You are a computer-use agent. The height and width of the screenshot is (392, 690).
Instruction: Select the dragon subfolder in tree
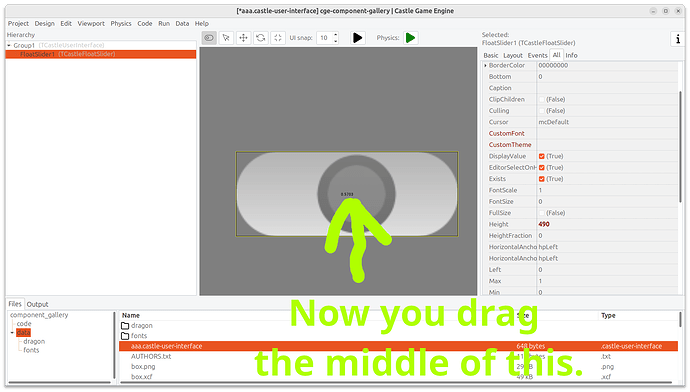34,341
